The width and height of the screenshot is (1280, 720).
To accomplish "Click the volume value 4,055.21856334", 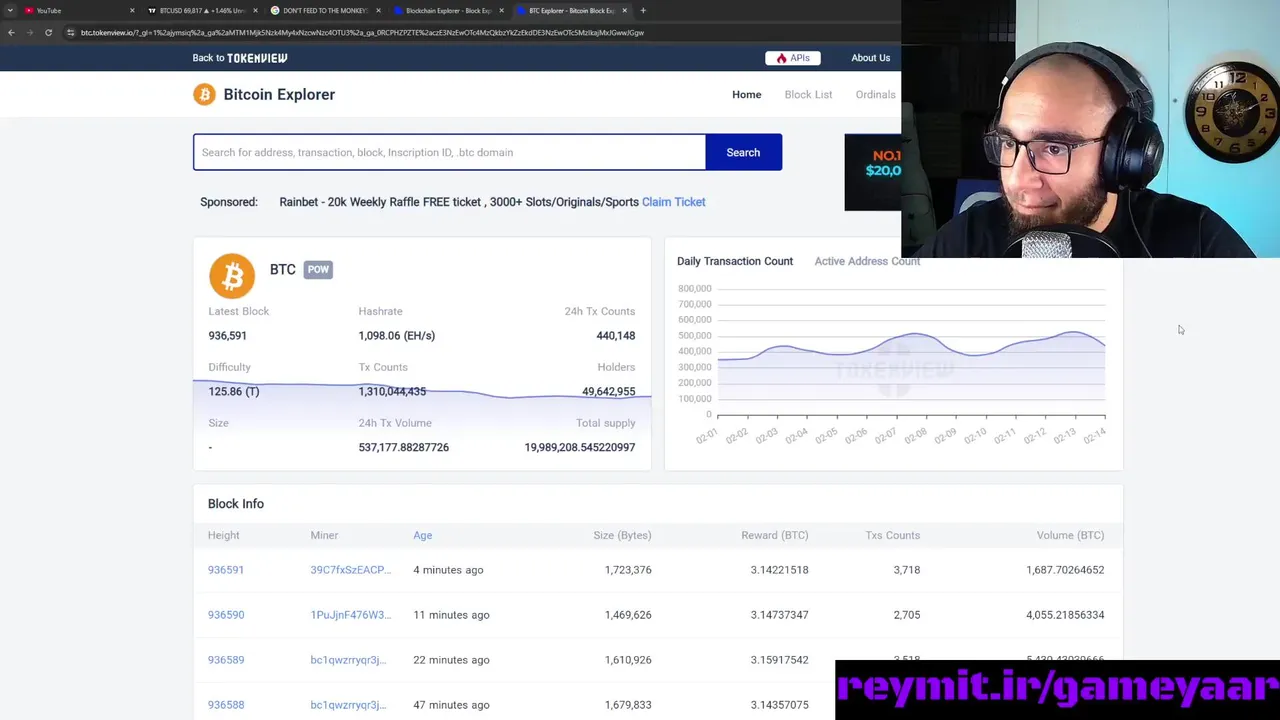I will click(x=1065, y=615).
